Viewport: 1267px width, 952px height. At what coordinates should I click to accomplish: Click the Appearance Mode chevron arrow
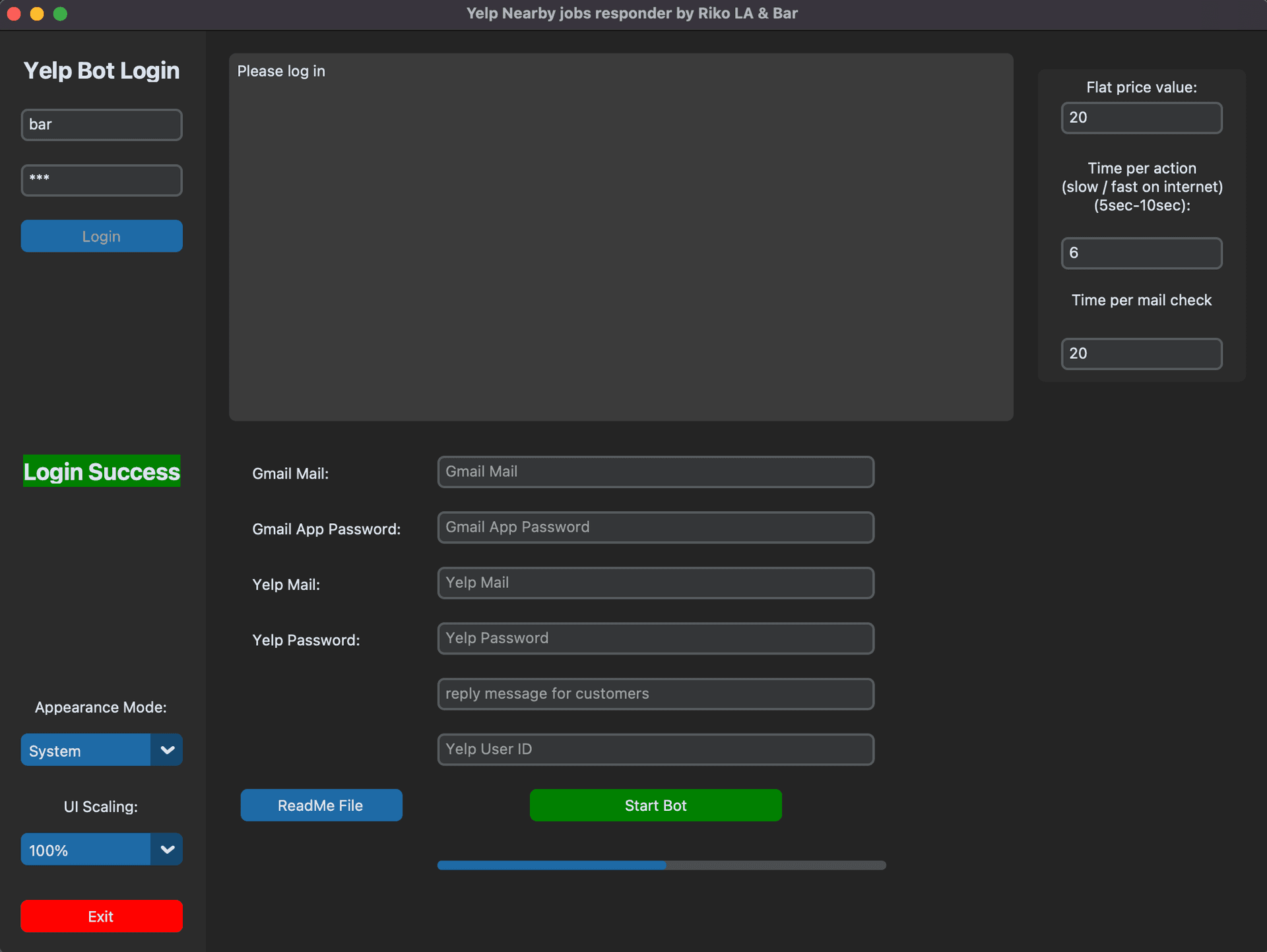[167, 750]
